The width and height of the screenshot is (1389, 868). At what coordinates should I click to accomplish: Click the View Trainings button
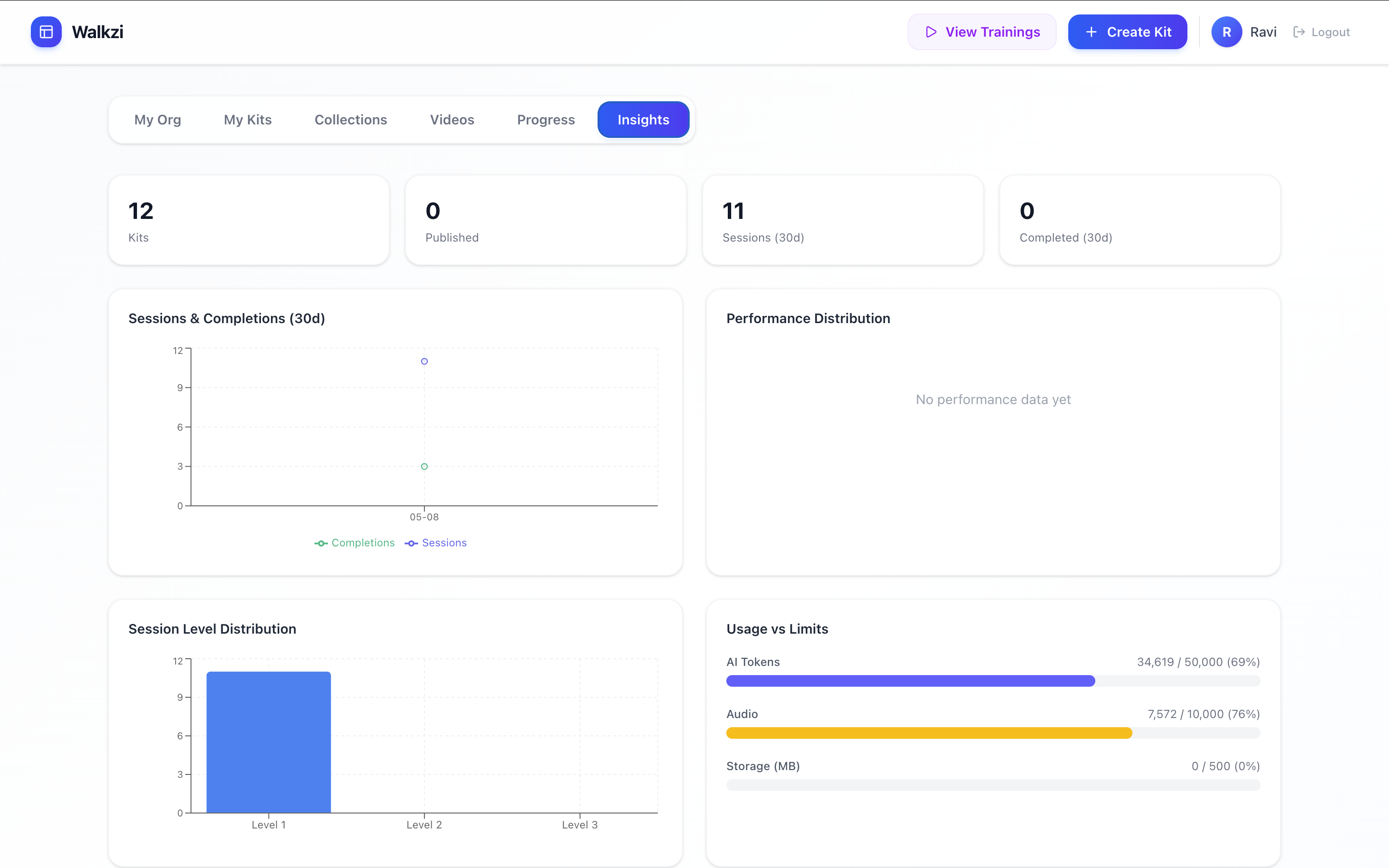click(x=981, y=32)
